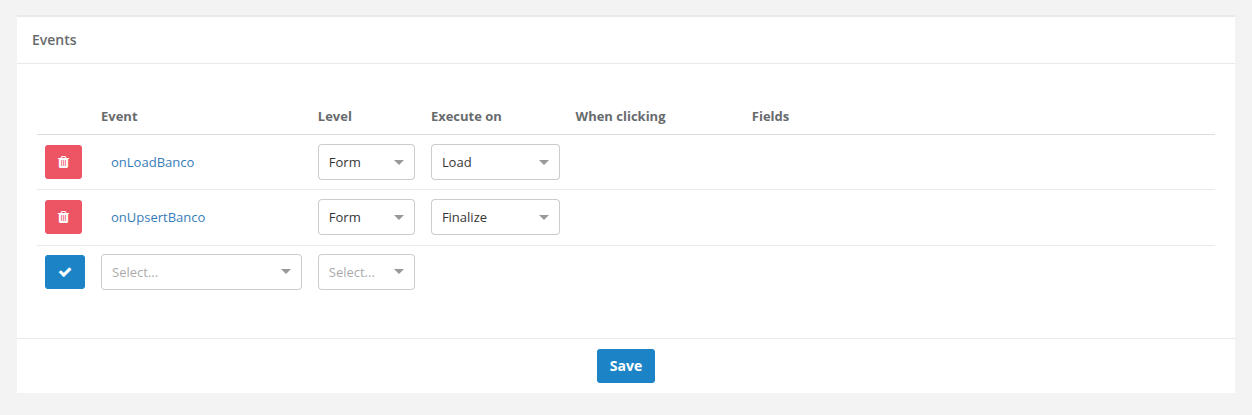Expand Level dropdown for onUpsertBanco row
Viewport: 1252px width, 415px height.
click(x=366, y=217)
